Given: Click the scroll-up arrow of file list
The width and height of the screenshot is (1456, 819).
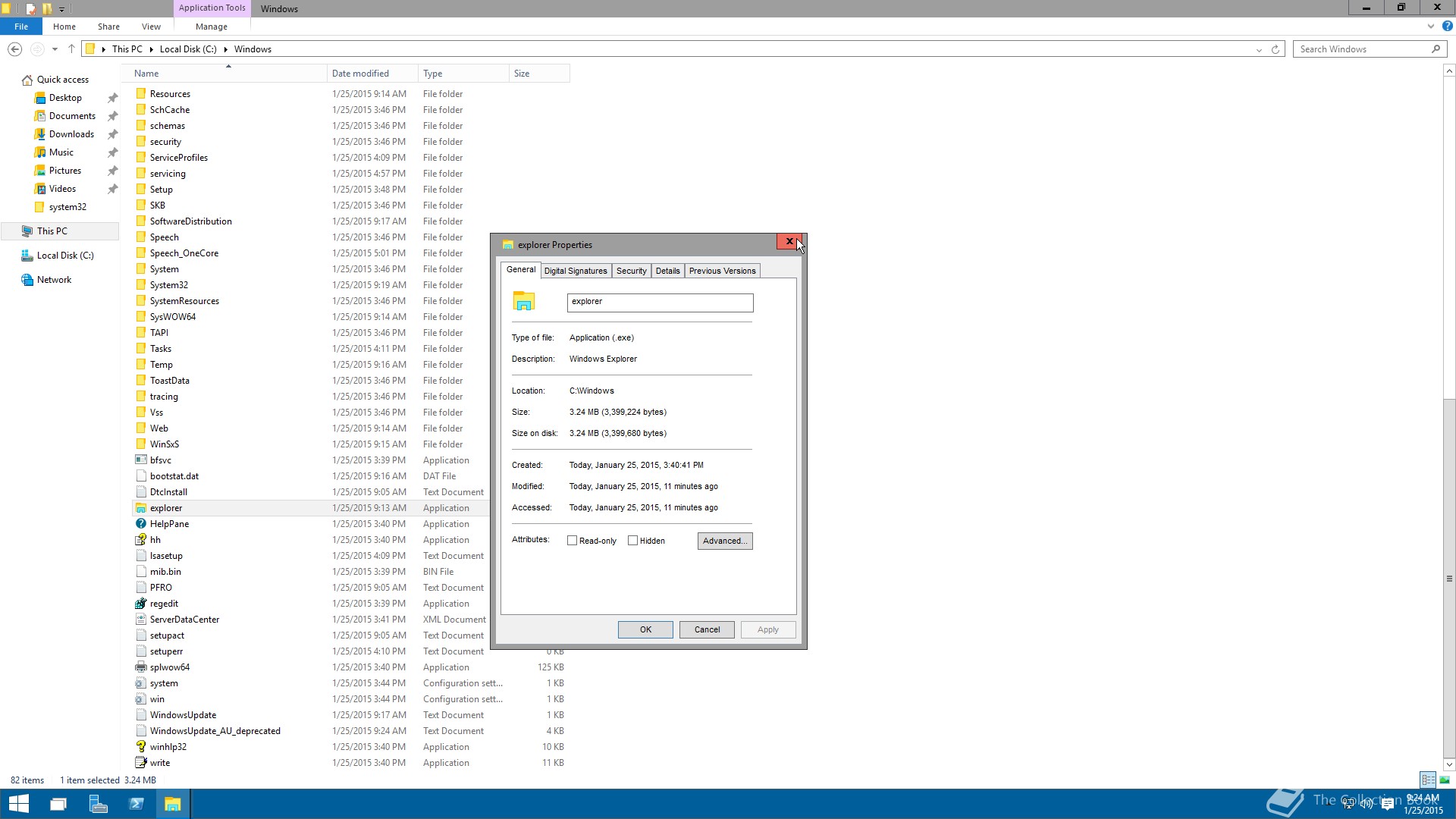Looking at the screenshot, I should pos(1449,71).
